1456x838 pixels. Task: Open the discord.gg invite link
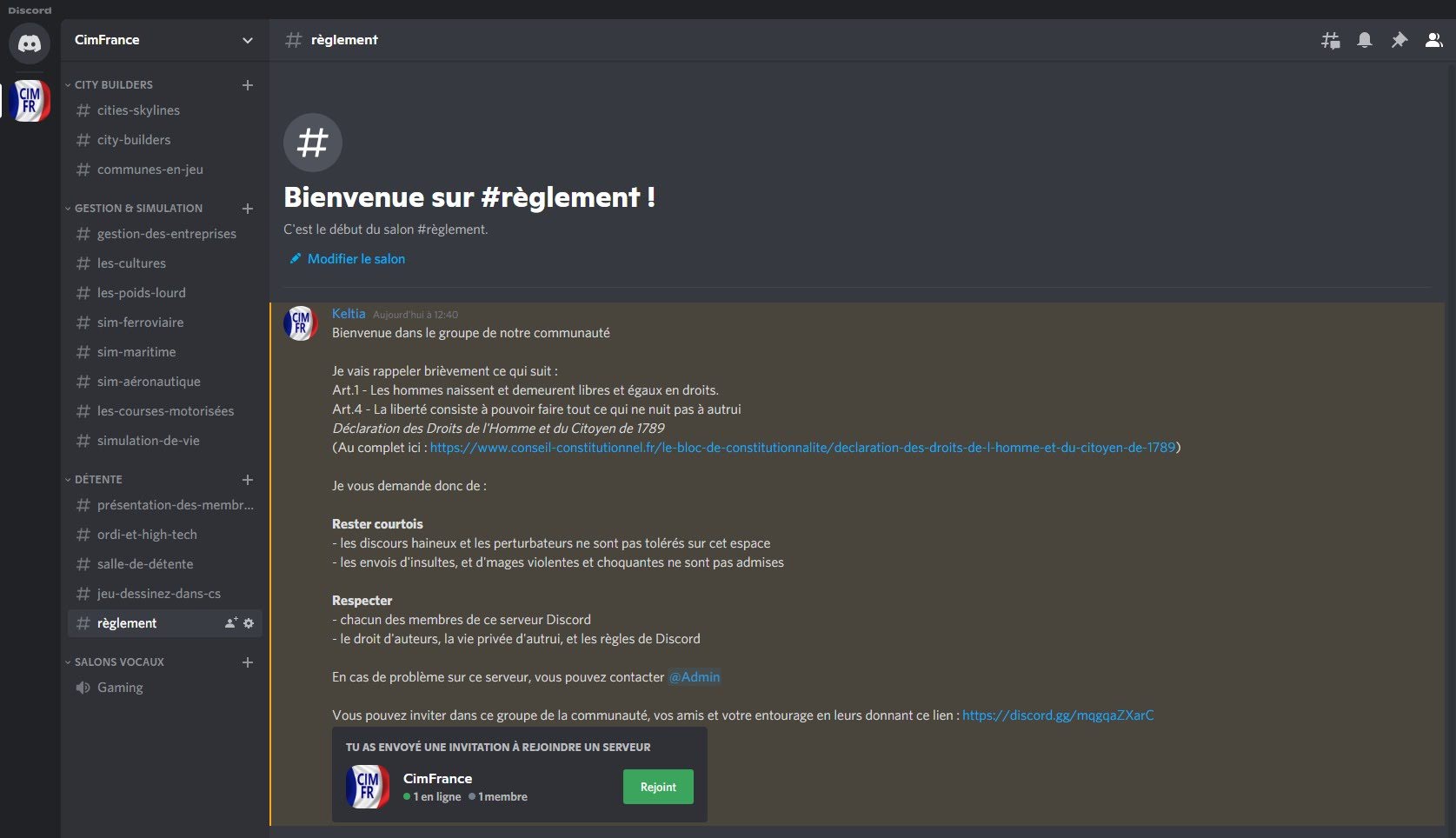[1057, 715]
